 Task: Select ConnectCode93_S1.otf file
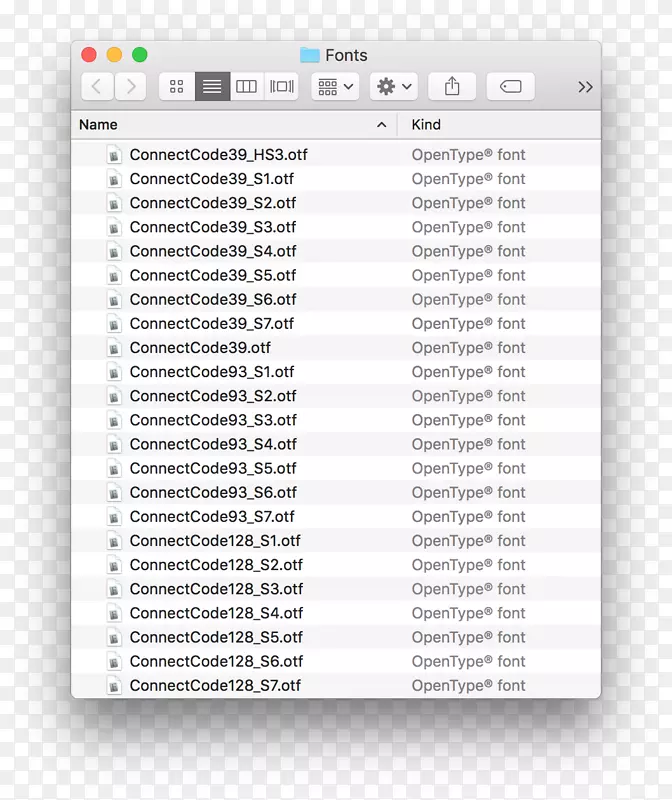[x=336, y=372]
